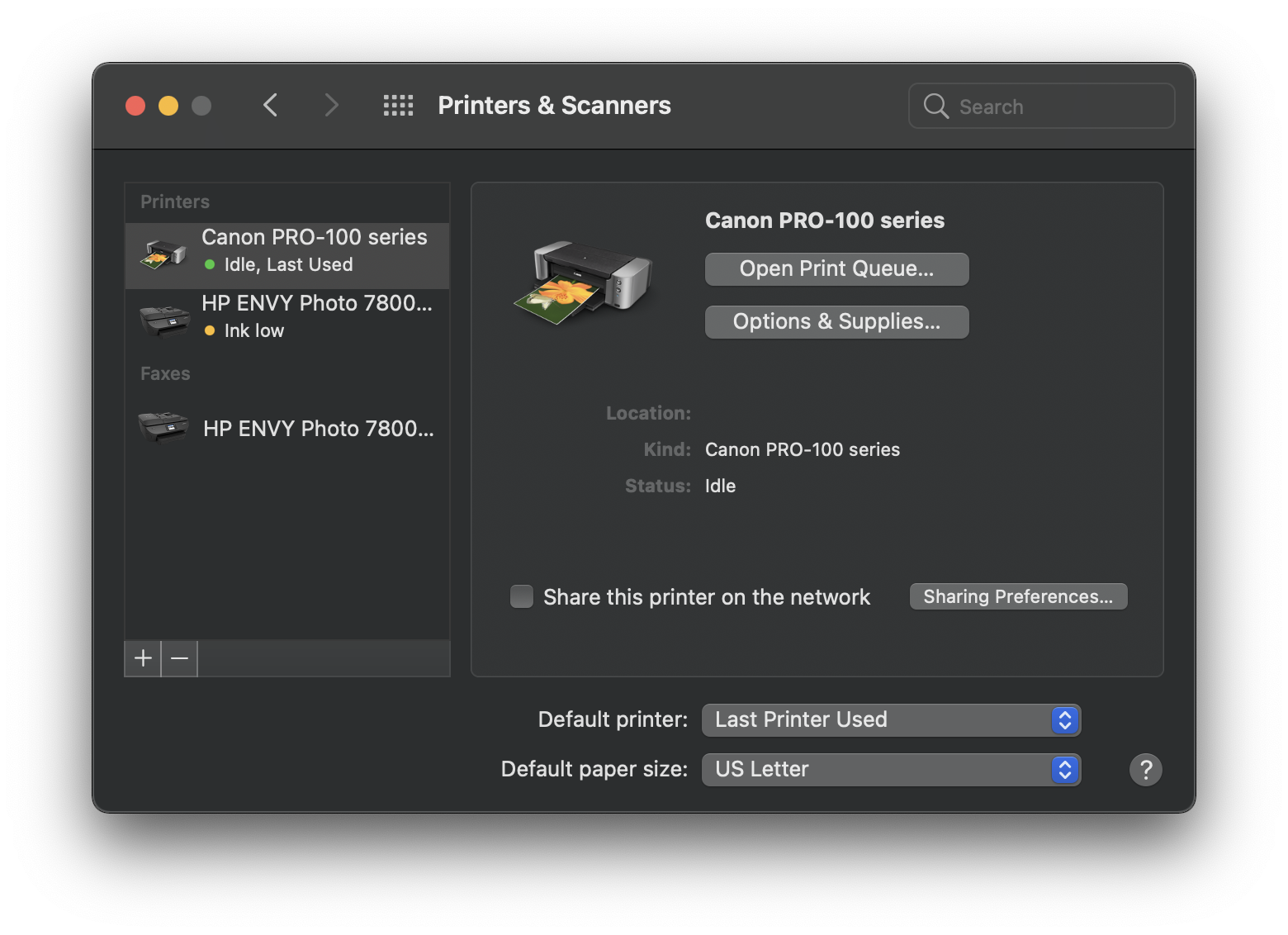Click the search magnifying glass icon
Screen dimensions: 1288x935
(935, 106)
